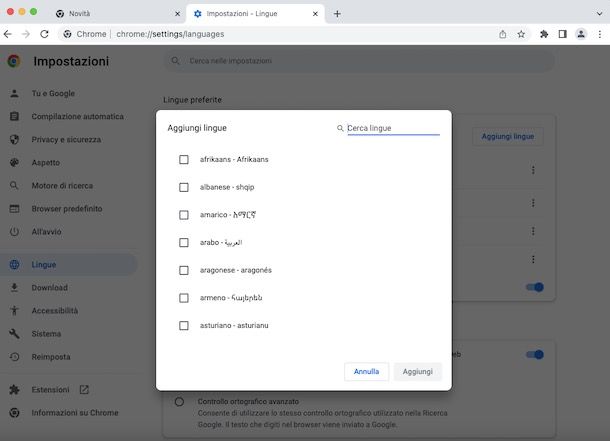Click the share icon in the address bar
This screenshot has width=610, height=441.
pyautogui.click(x=503, y=34)
